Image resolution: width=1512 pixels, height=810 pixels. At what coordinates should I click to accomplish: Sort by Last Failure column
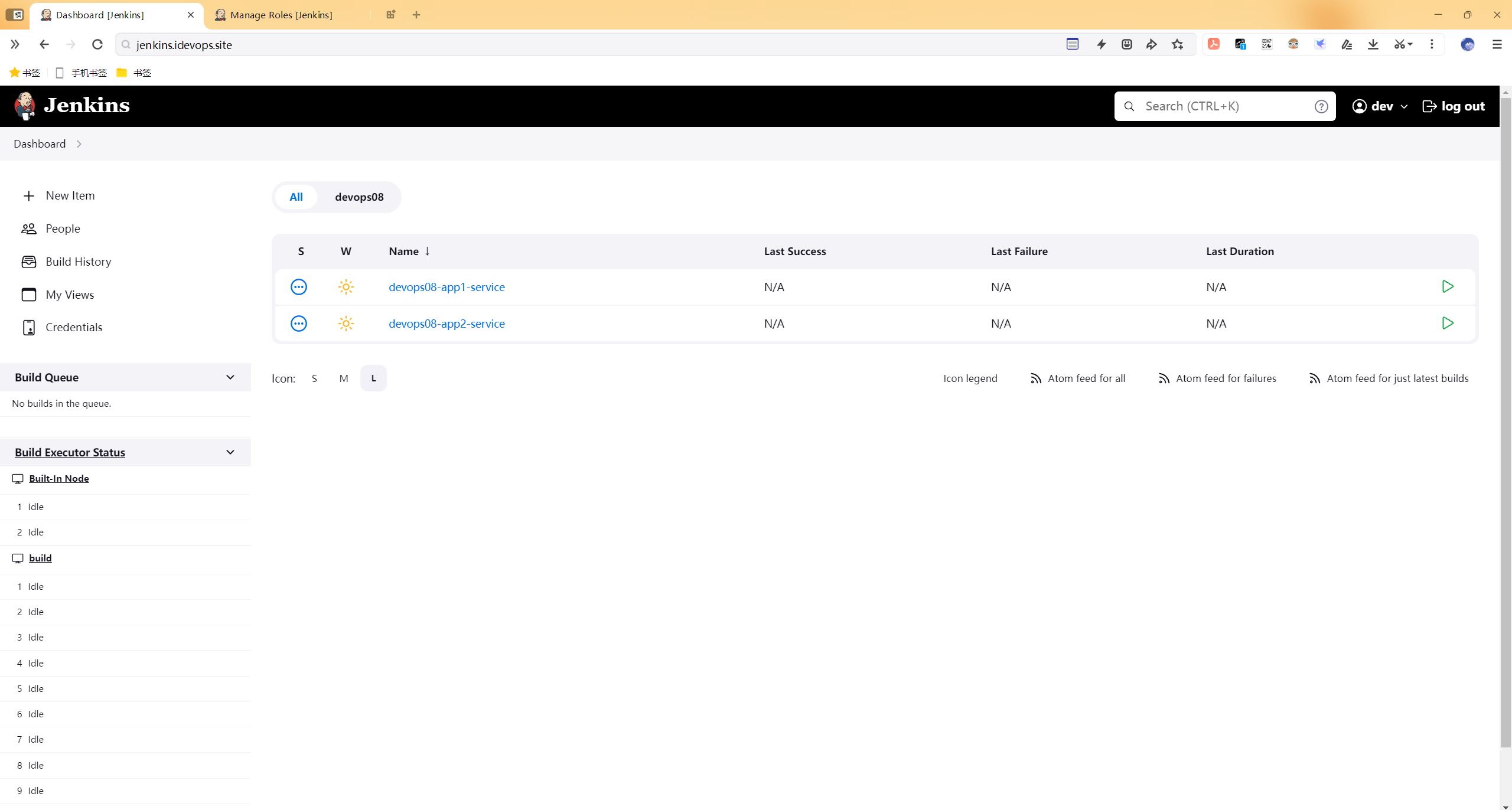[x=1019, y=252]
